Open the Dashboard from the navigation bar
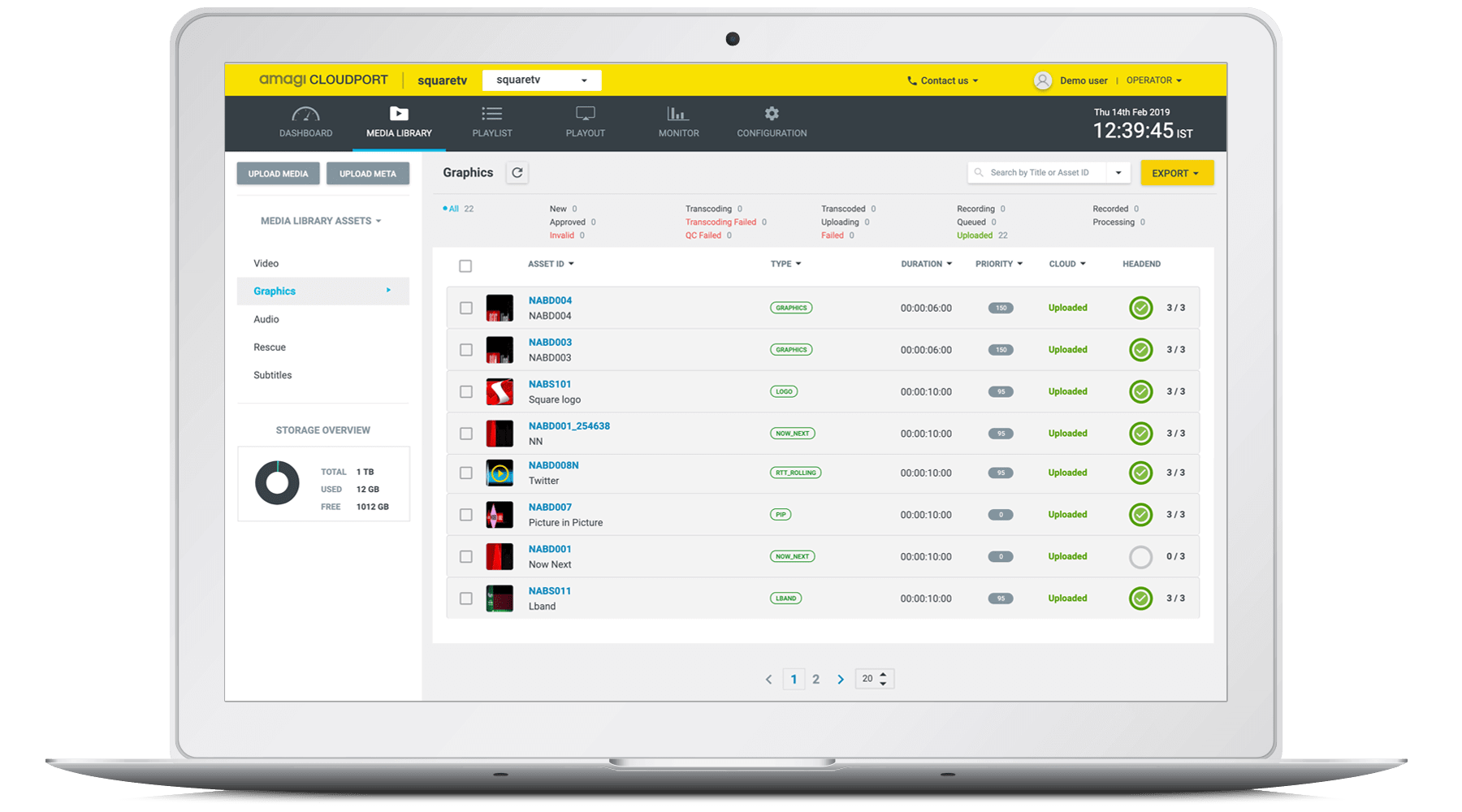This screenshot has height=812, width=1462. pyautogui.click(x=305, y=123)
